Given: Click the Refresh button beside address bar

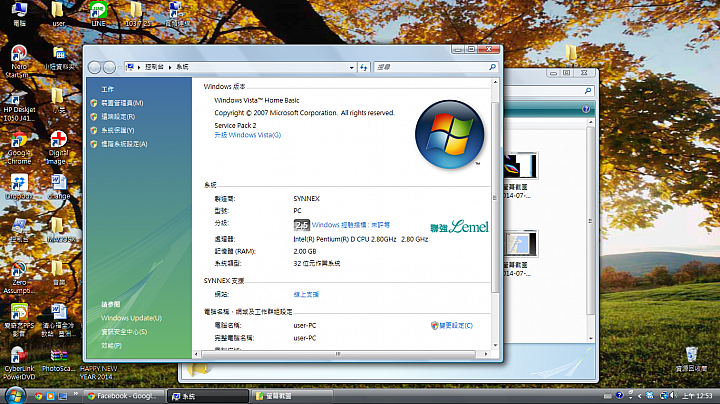Looking at the screenshot, I should click(x=364, y=67).
